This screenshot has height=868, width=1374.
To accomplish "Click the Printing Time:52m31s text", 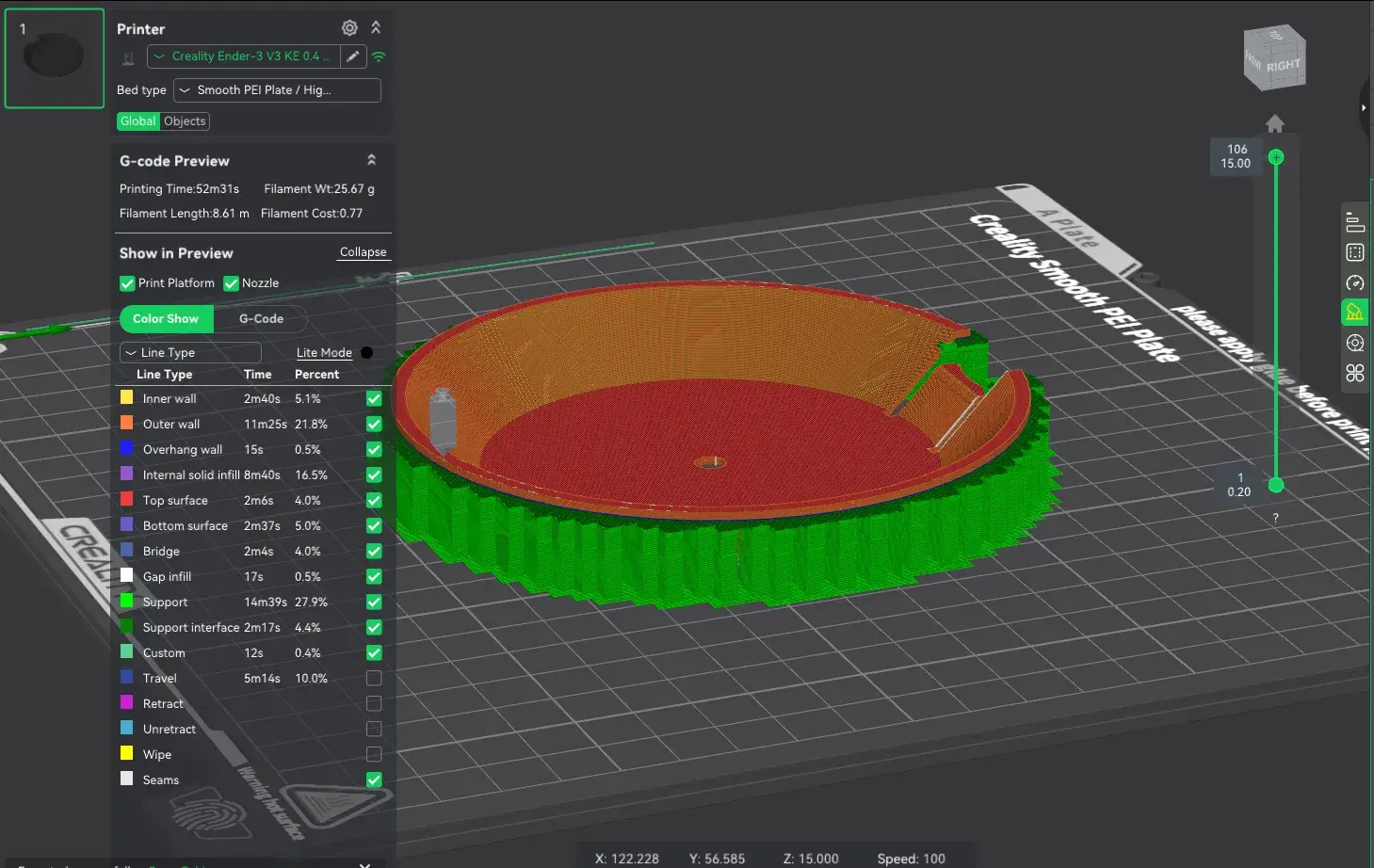I will click(179, 189).
